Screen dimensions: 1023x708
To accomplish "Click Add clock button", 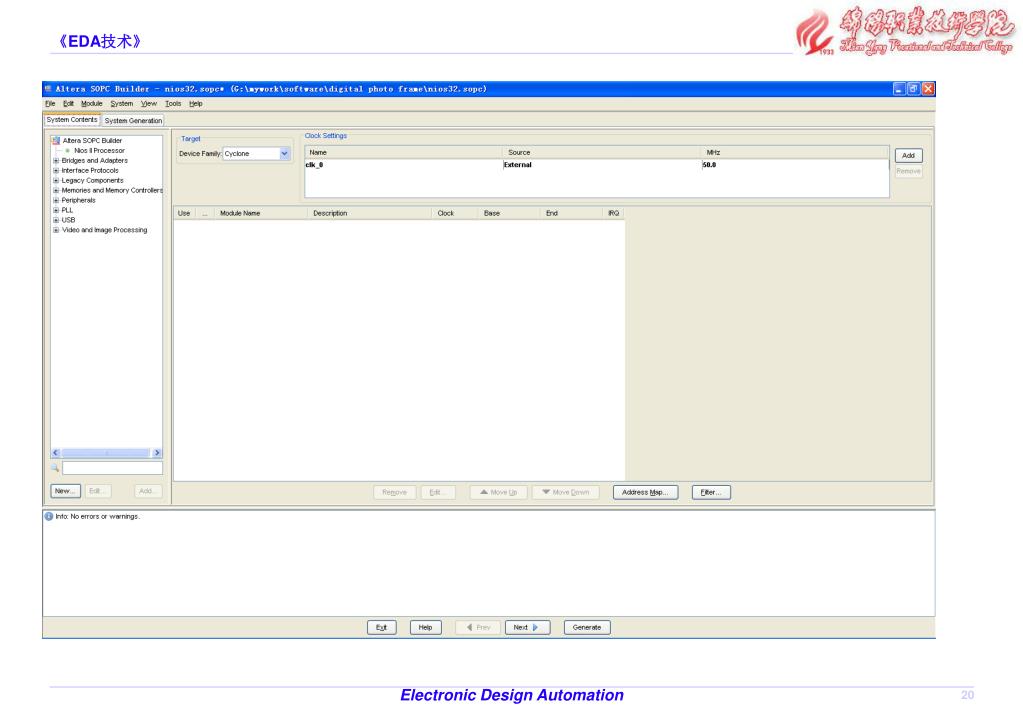I will pos(908,155).
